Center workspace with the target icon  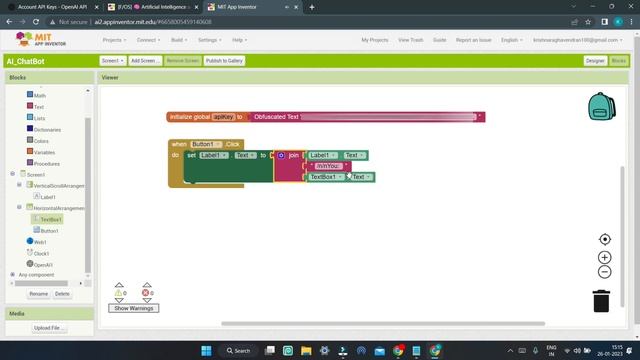[604, 239]
